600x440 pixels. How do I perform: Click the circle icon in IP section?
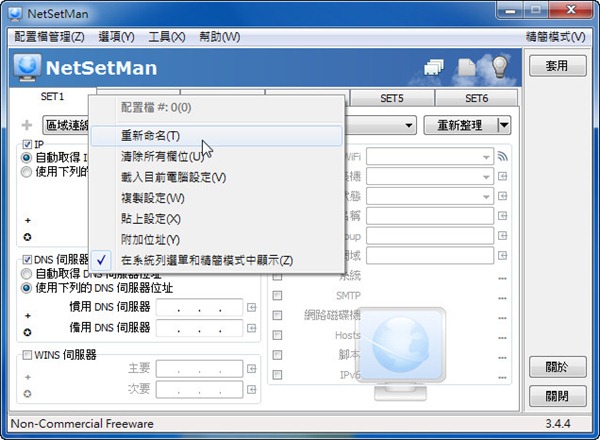click(x=27, y=237)
